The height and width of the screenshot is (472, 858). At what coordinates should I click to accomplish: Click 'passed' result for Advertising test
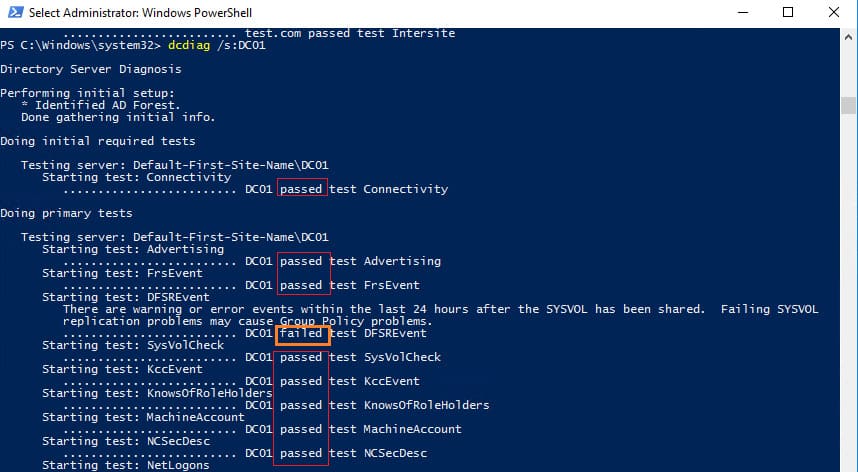(x=302, y=261)
